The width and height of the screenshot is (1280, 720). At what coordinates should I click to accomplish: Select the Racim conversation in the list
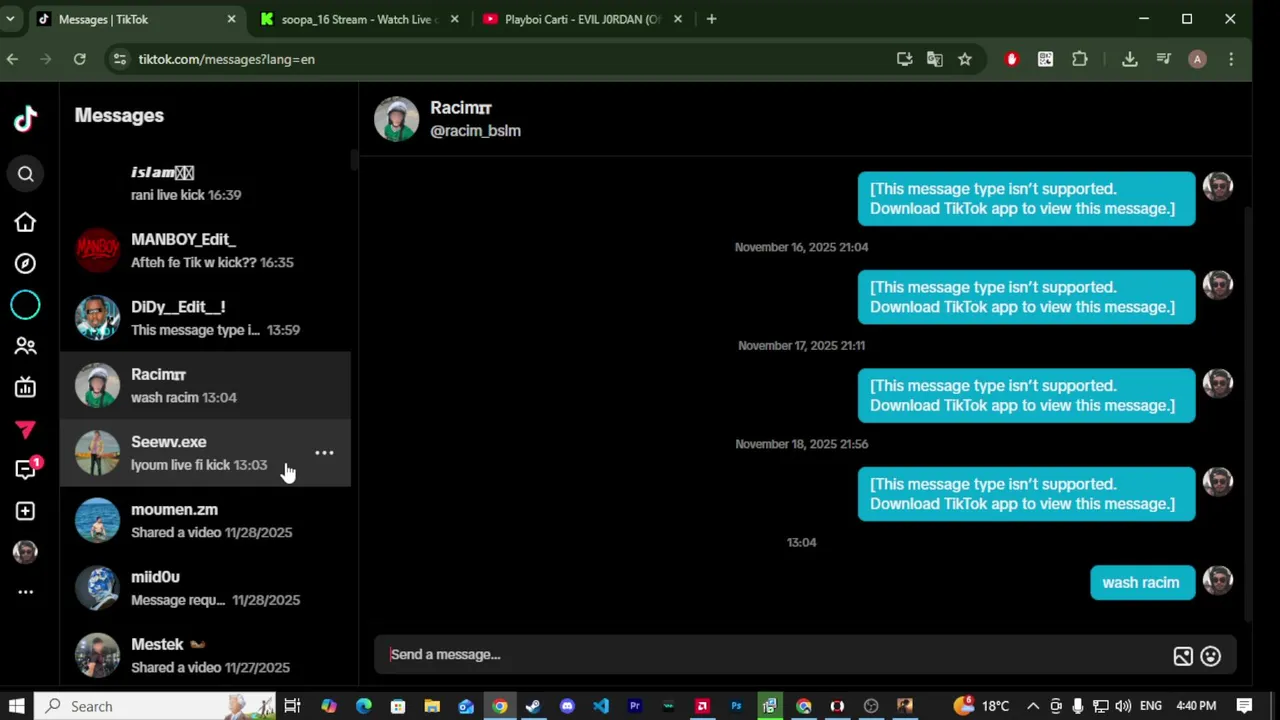pyautogui.click(x=205, y=386)
